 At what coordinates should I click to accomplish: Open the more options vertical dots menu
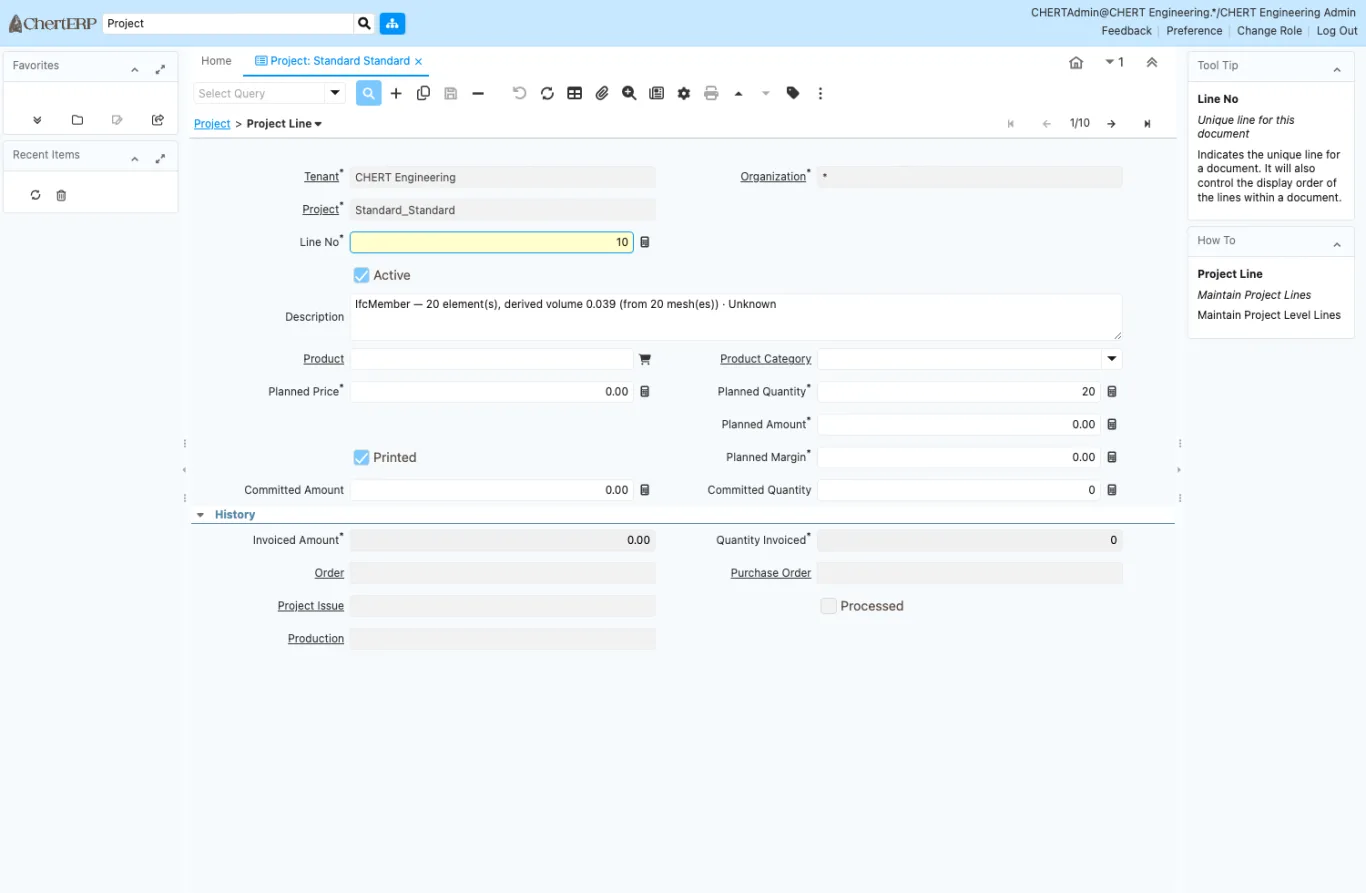pyautogui.click(x=820, y=93)
